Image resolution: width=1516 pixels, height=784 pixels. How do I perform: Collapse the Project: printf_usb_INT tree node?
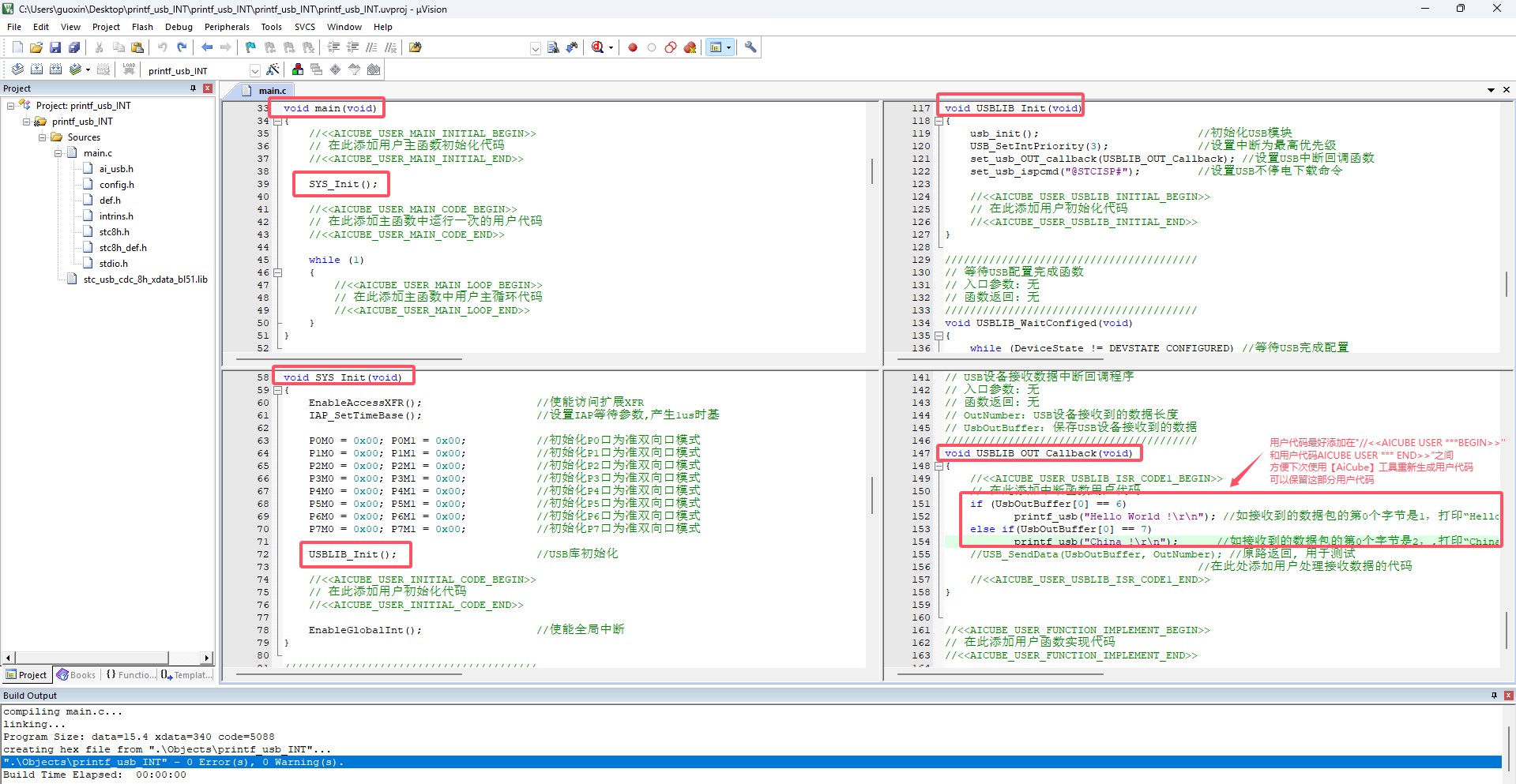(11, 106)
